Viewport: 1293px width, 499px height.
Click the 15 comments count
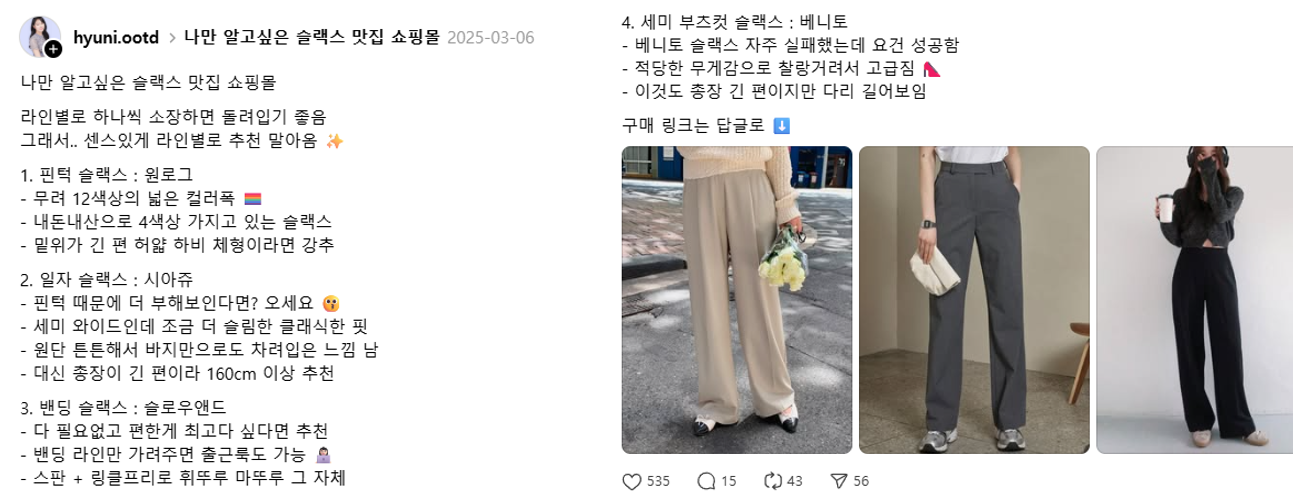729,482
